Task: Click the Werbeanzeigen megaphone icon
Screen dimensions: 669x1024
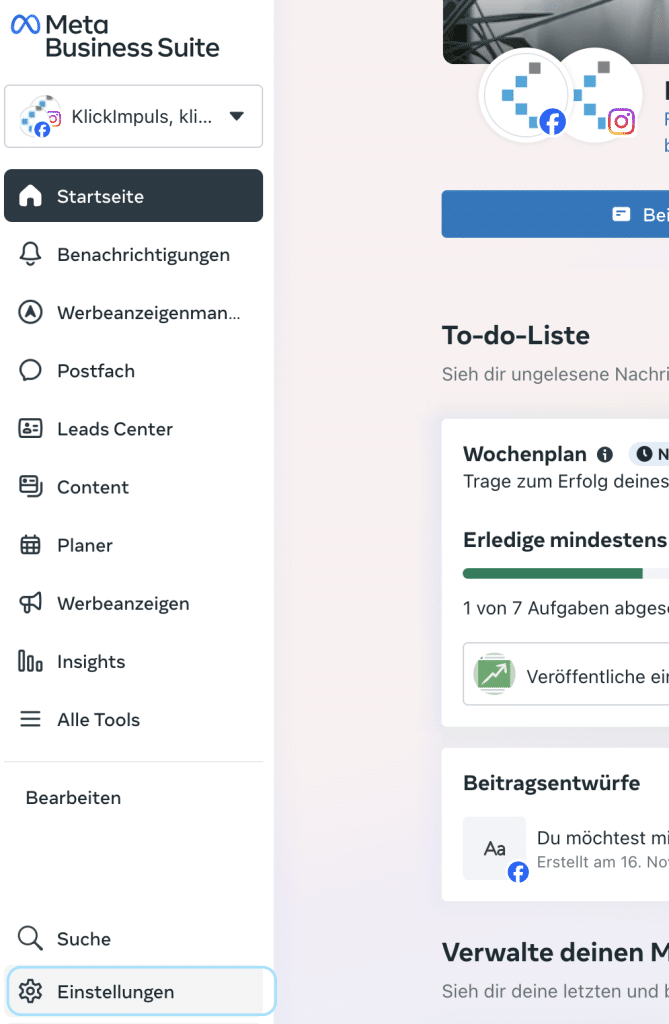Action: coord(31,603)
